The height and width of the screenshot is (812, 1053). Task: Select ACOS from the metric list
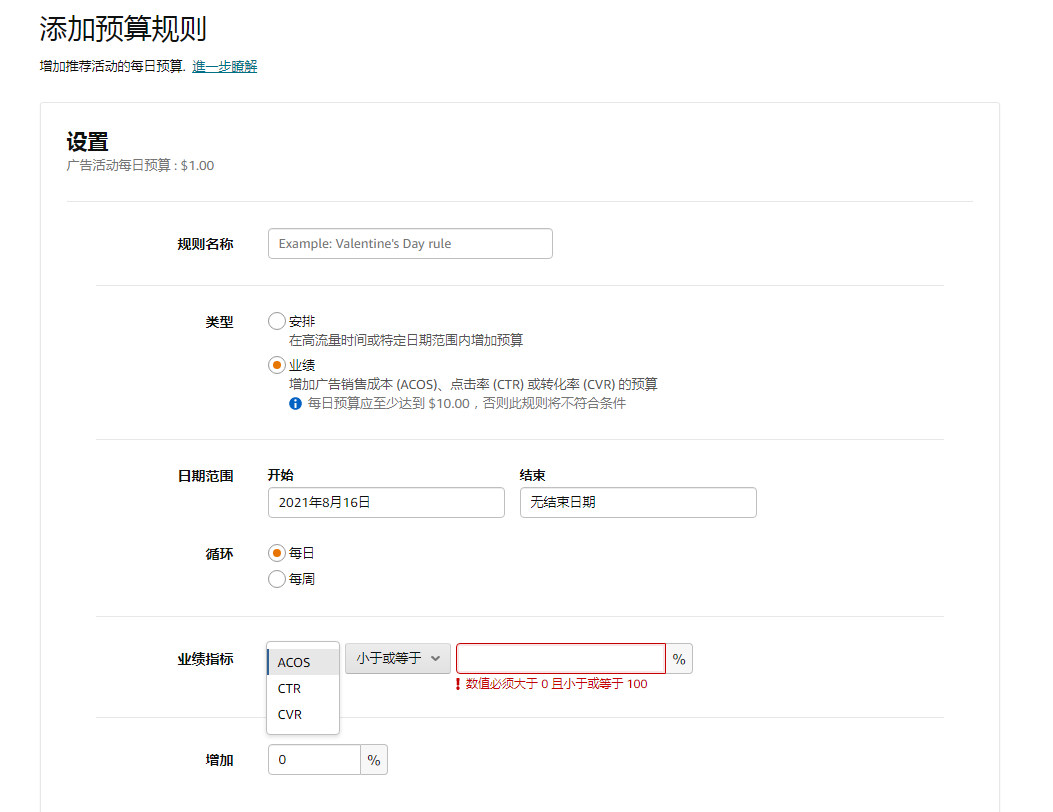click(294, 661)
